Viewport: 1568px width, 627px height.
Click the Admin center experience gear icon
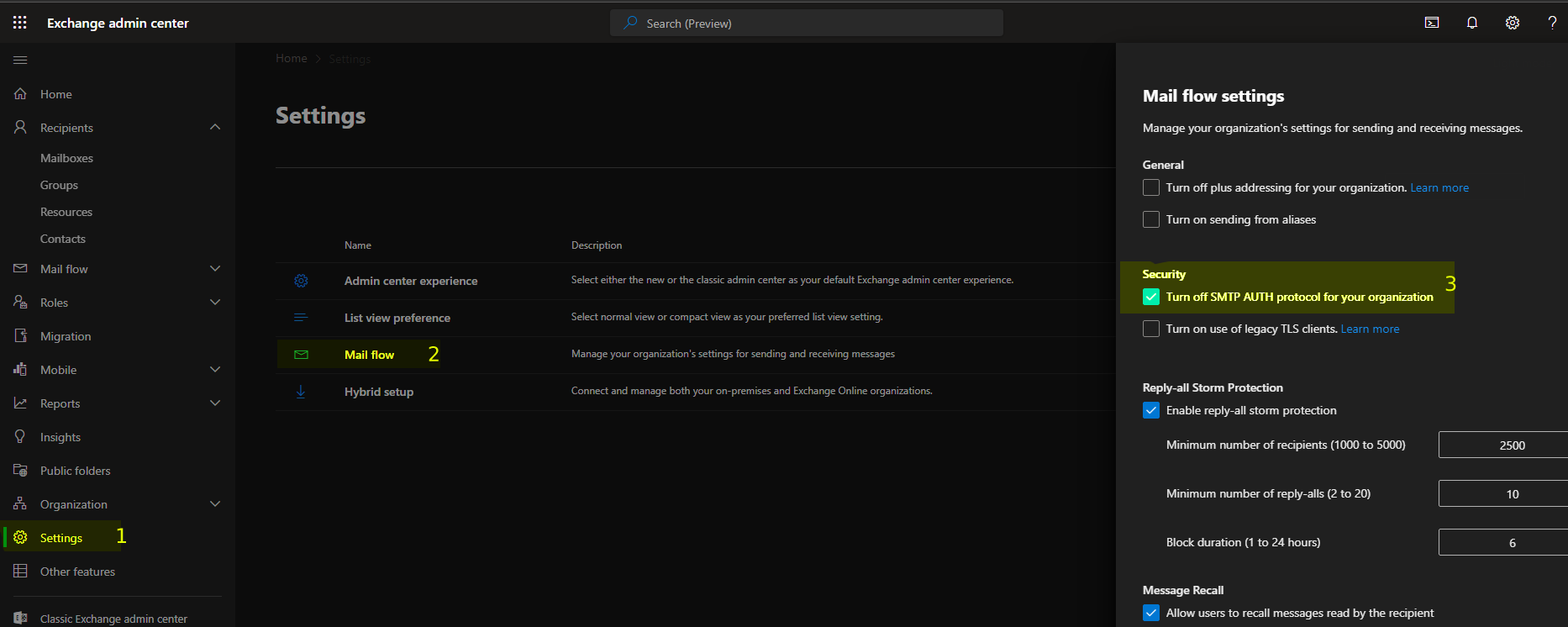tap(301, 281)
